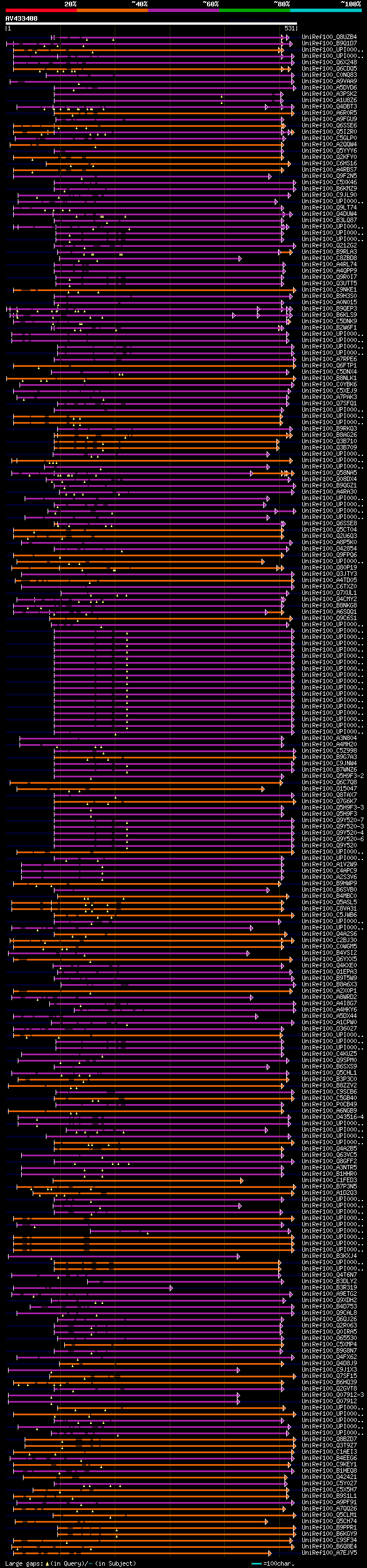Image resolution: width=367 pixels, height=1568 pixels.
Task: Click the AV433408 query sequence label
Action: point(21,18)
